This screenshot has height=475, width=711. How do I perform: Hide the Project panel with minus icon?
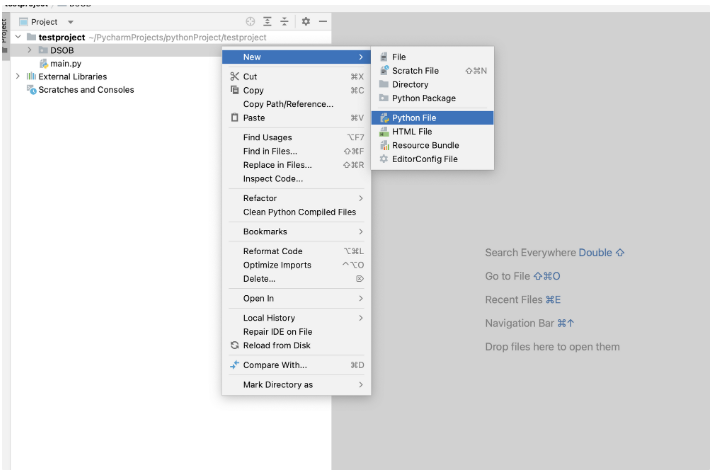(x=323, y=21)
